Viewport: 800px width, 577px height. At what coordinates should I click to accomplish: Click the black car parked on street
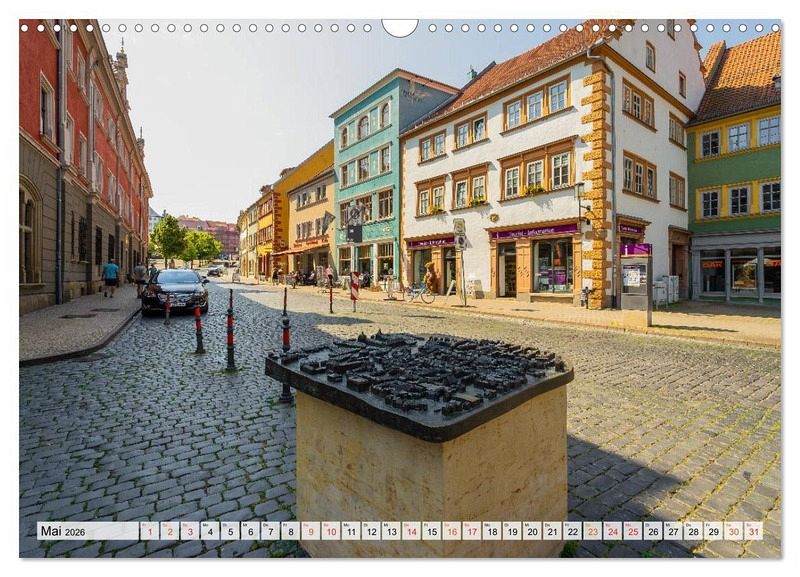click(x=175, y=290)
